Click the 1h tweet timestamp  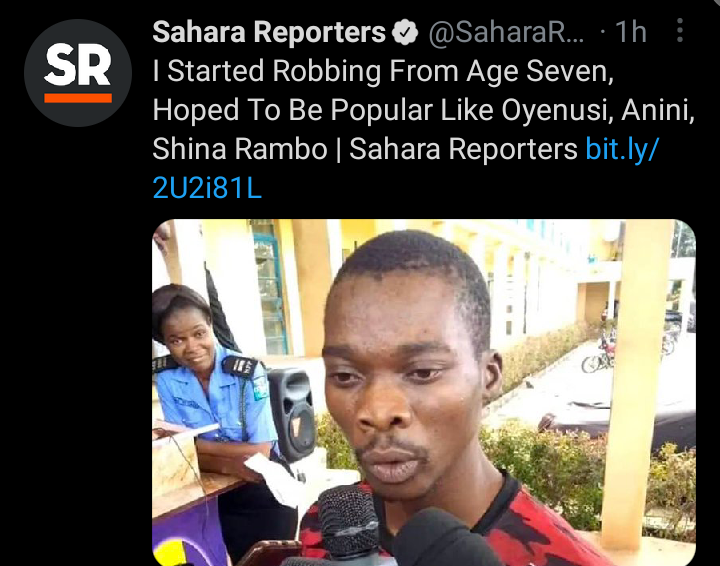click(631, 32)
